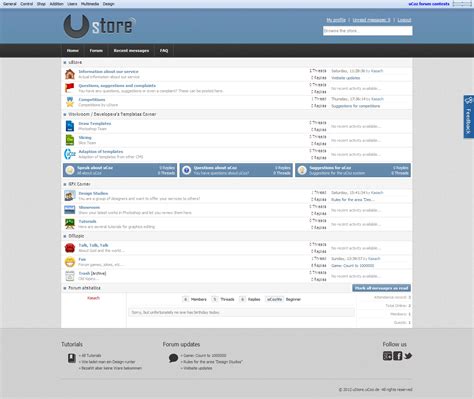The width and height of the screenshot is (474, 399).
Task: Open the Shop menu in the top admin bar
Action: (41, 4)
